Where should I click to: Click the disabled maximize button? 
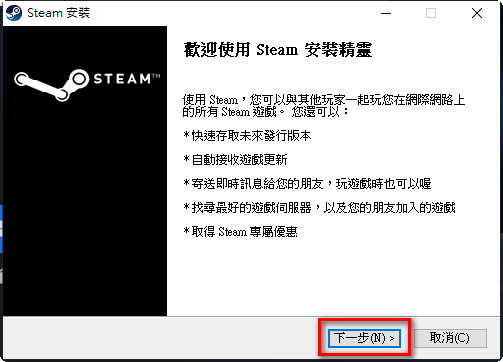pos(431,13)
